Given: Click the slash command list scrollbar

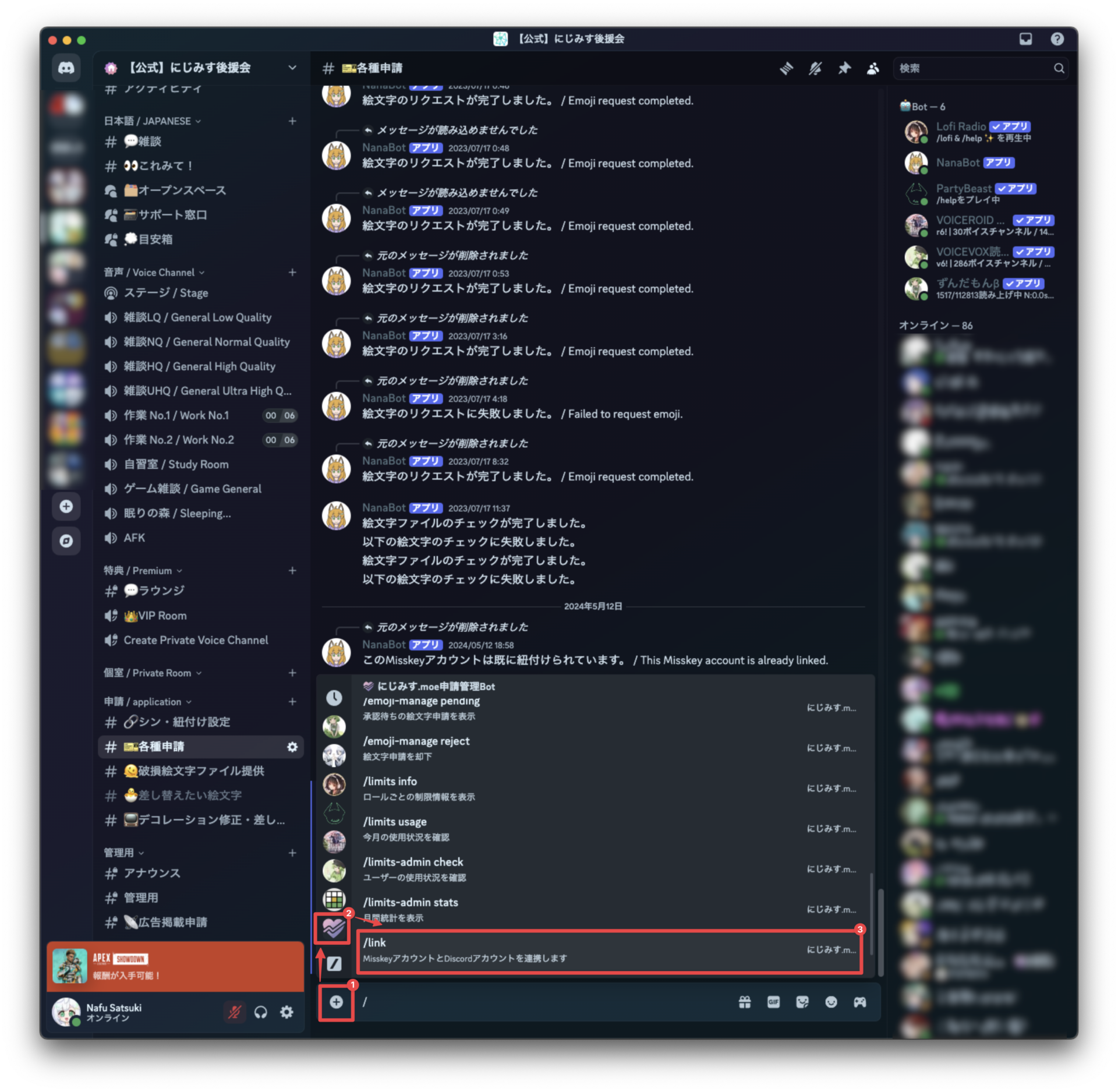Looking at the screenshot, I should click(x=871, y=914).
